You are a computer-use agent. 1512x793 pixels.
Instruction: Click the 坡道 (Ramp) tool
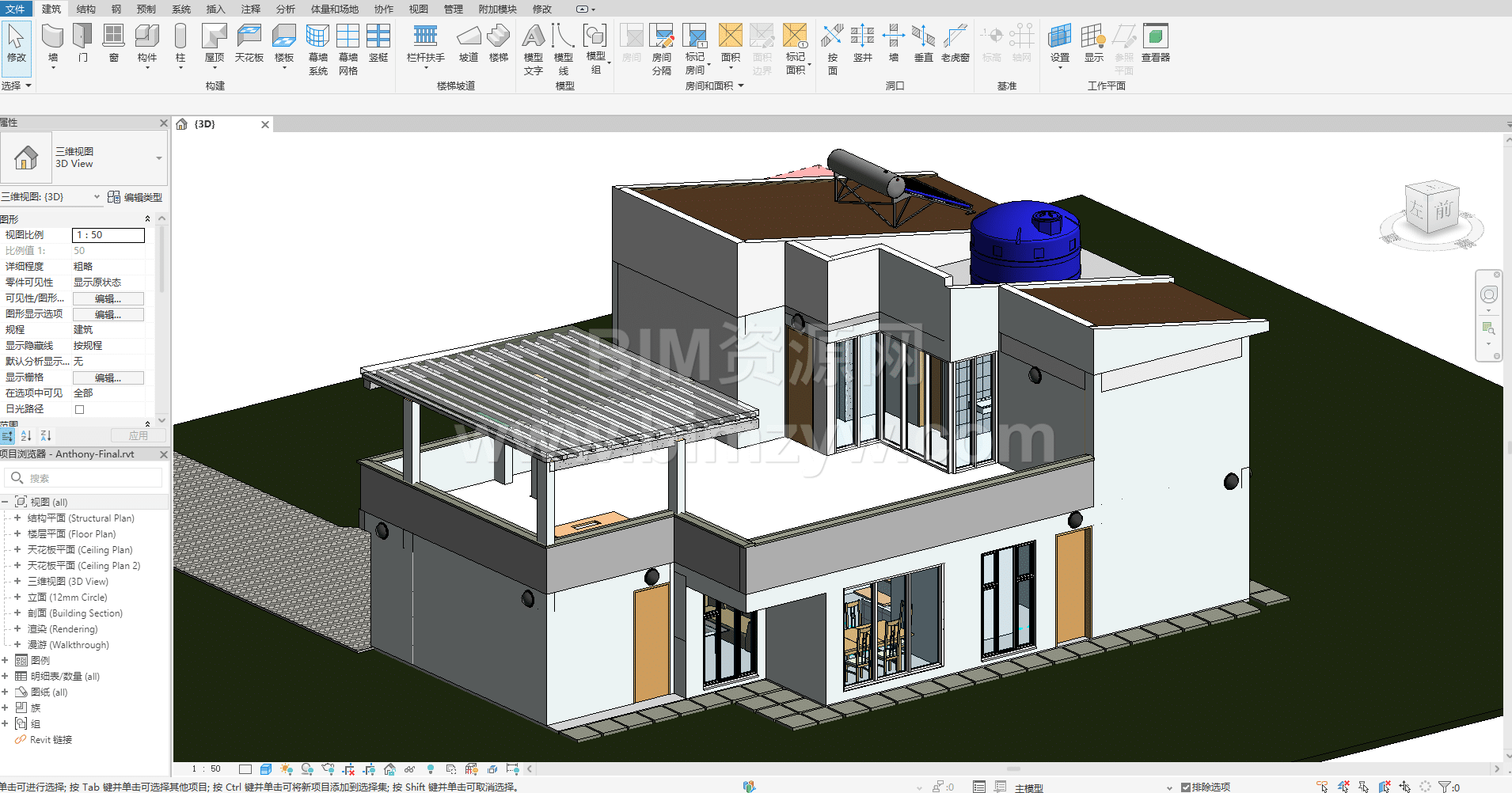coord(469,43)
